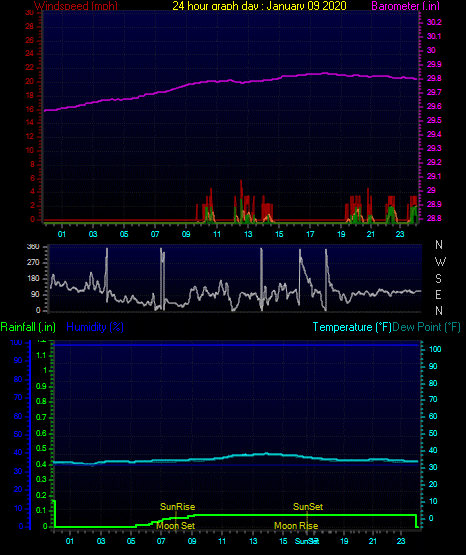Click hour 23 on the top chart time axis
This screenshot has width=466, height=555.
[400, 234]
